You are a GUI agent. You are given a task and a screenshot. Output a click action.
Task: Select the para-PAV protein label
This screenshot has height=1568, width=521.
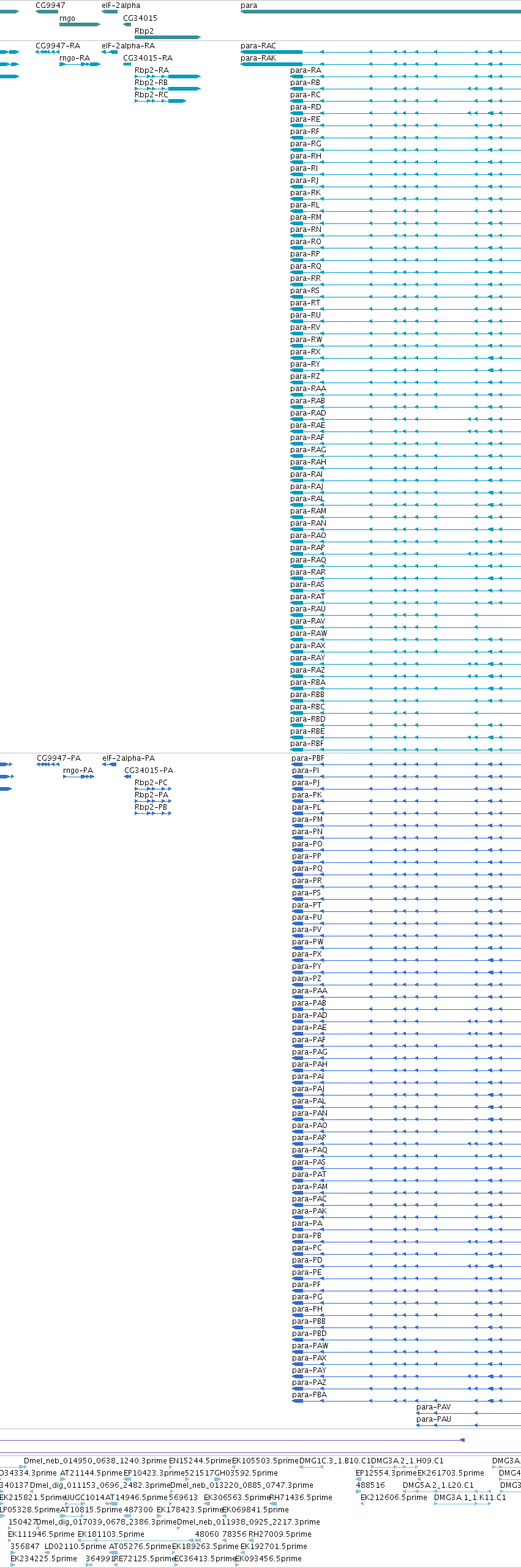(x=433, y=1407)
